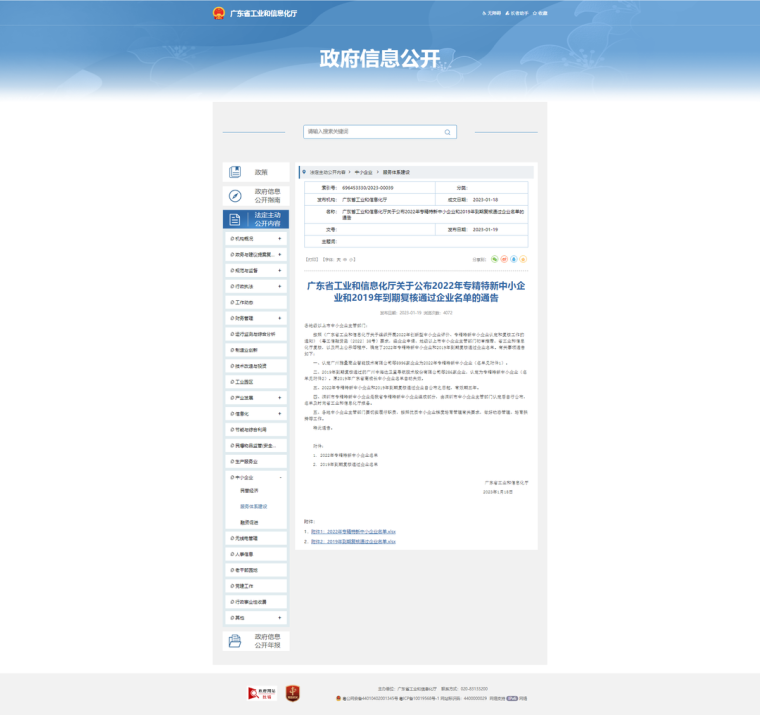760x715 pixels.
Task: Expand the 其他 sidebar section
Action: click(279, 617)
